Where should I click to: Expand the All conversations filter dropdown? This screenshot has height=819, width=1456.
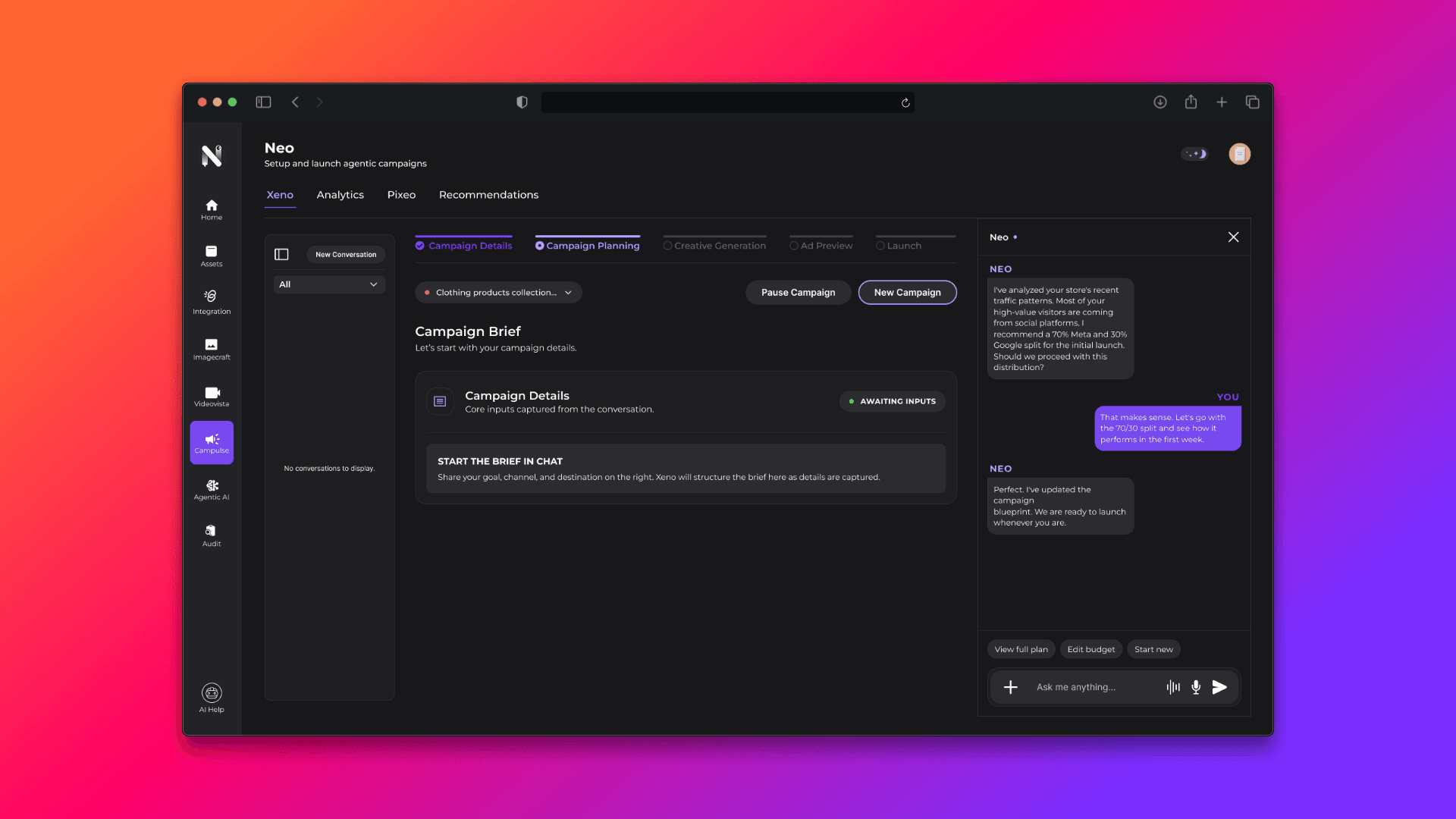pos(329,284)
